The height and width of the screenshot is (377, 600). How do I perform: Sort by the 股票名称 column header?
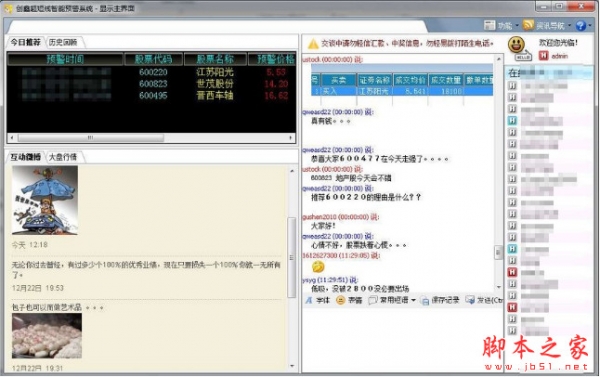click(x=215, y=59)
